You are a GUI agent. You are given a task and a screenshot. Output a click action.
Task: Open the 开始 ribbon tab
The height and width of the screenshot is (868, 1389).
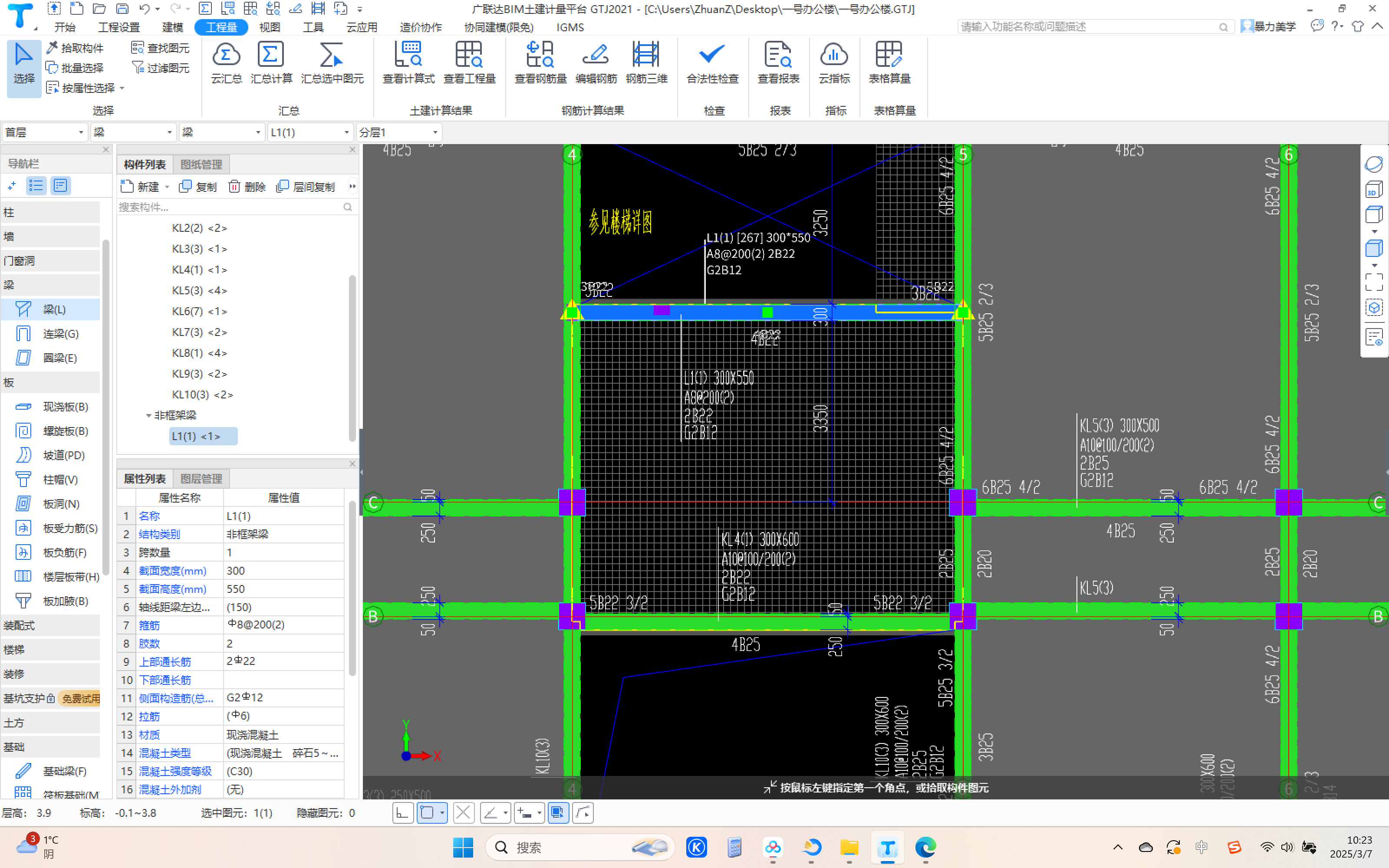coord(65,27)
